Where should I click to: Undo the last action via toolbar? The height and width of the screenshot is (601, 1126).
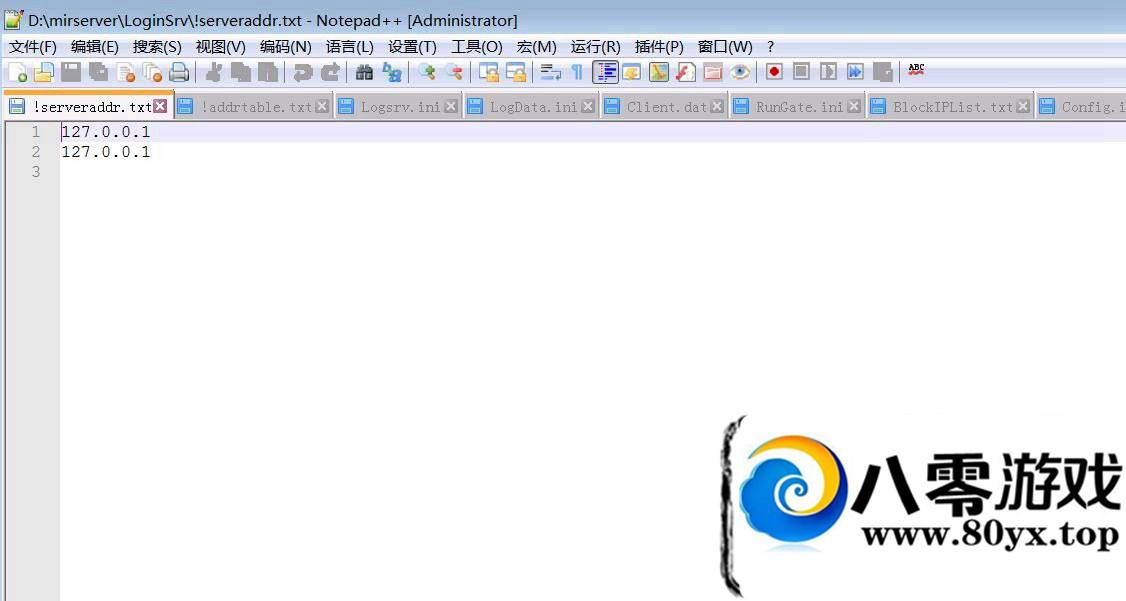tap(302, 72)
